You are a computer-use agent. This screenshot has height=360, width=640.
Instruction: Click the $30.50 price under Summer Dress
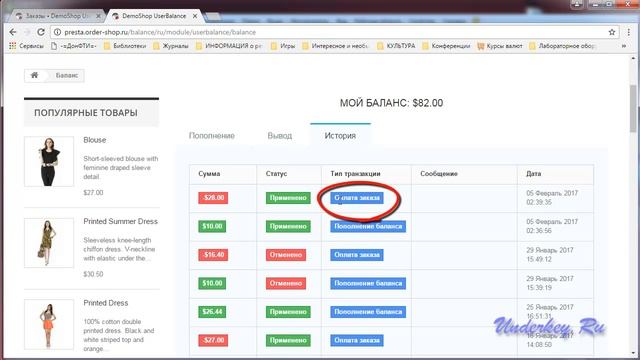coord(93,274)
